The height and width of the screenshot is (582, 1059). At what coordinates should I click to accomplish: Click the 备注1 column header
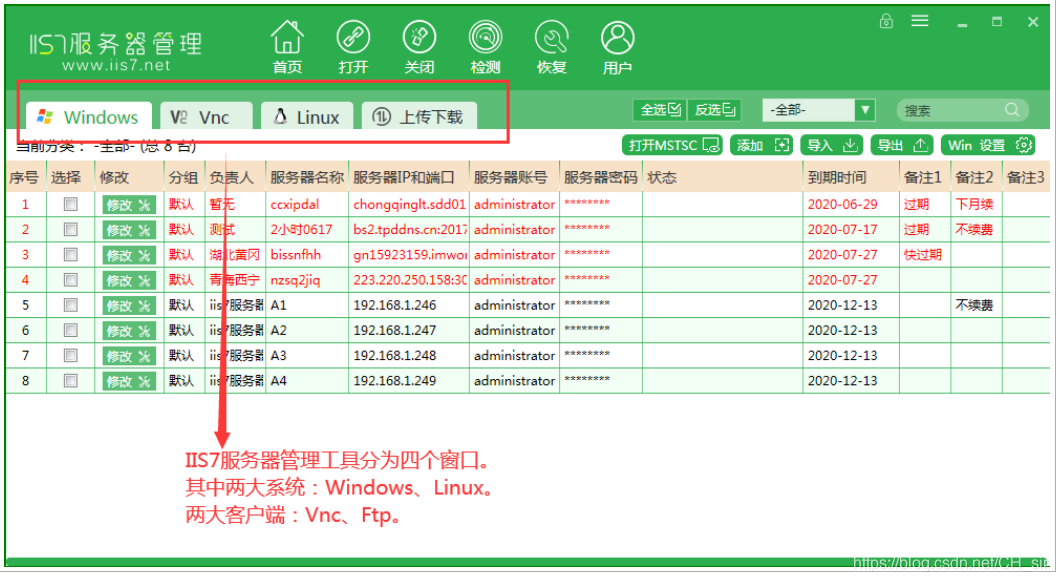tap(924, 178)
